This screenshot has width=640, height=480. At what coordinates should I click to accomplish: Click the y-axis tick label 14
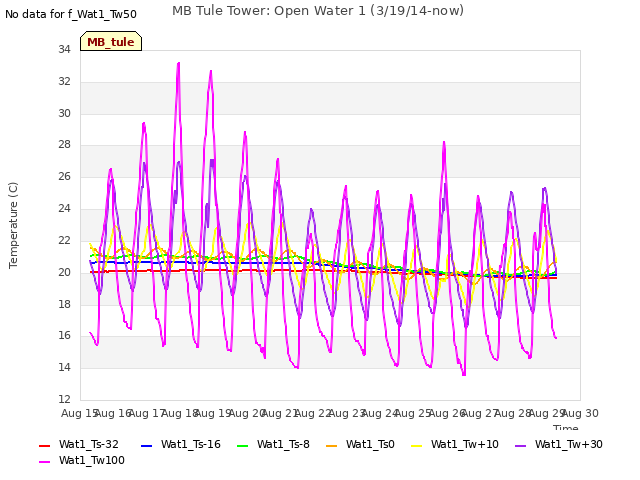[x=64, y=367]
